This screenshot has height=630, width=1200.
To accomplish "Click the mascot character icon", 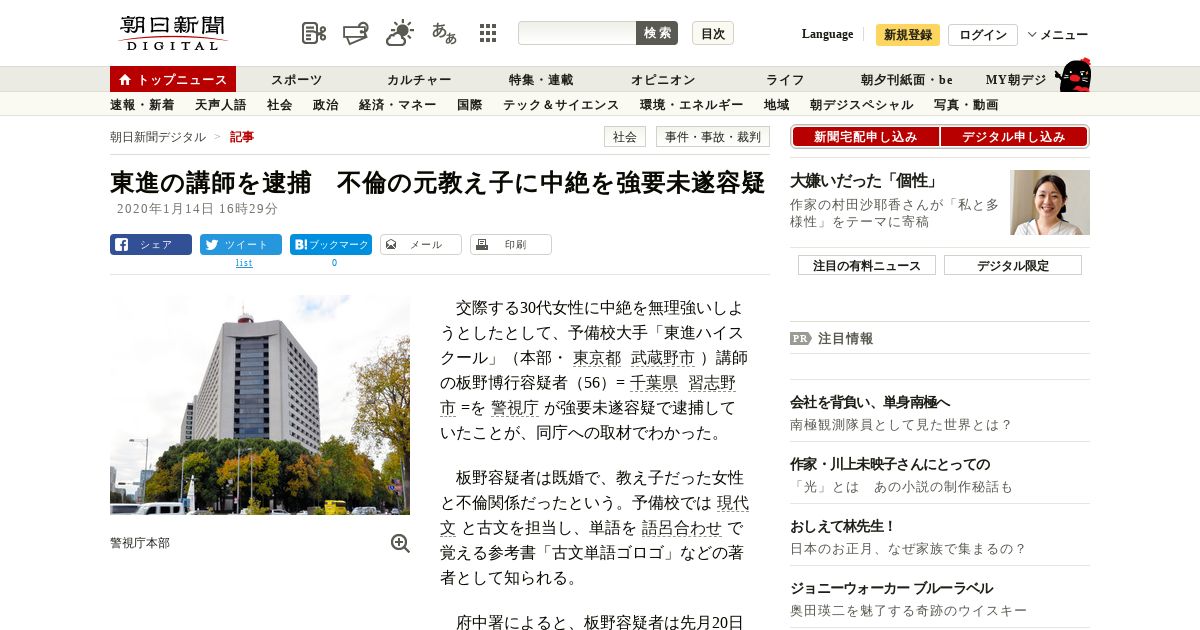I will 1073,76.
